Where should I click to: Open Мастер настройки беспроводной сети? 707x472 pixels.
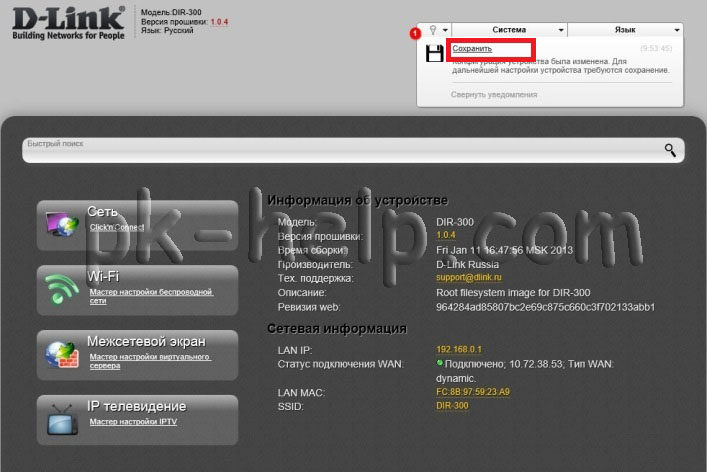click(x=151, y=296)
